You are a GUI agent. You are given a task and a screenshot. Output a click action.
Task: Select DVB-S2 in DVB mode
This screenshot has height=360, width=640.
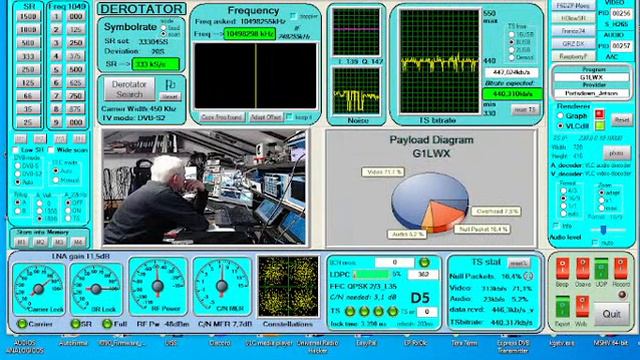pos(18,174)
